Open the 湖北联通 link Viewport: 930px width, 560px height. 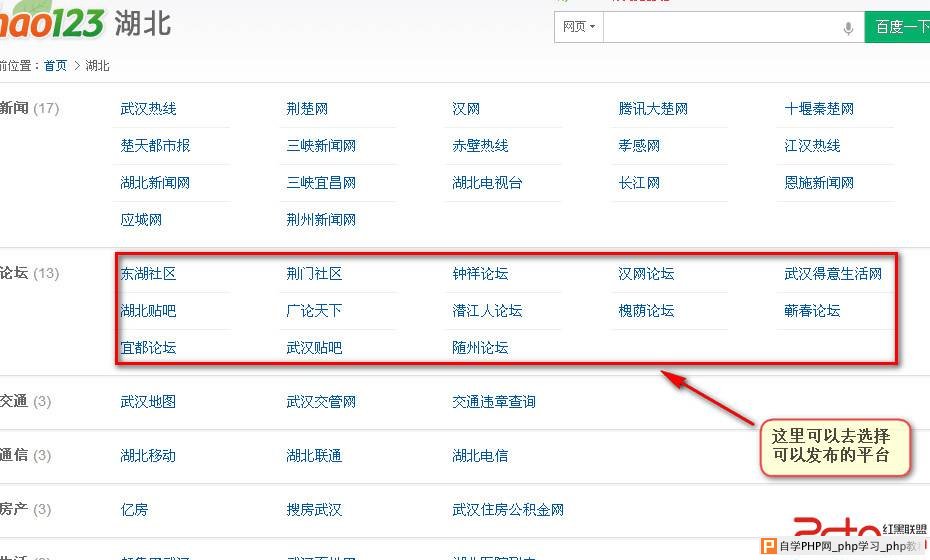click(x=314, y=456)
